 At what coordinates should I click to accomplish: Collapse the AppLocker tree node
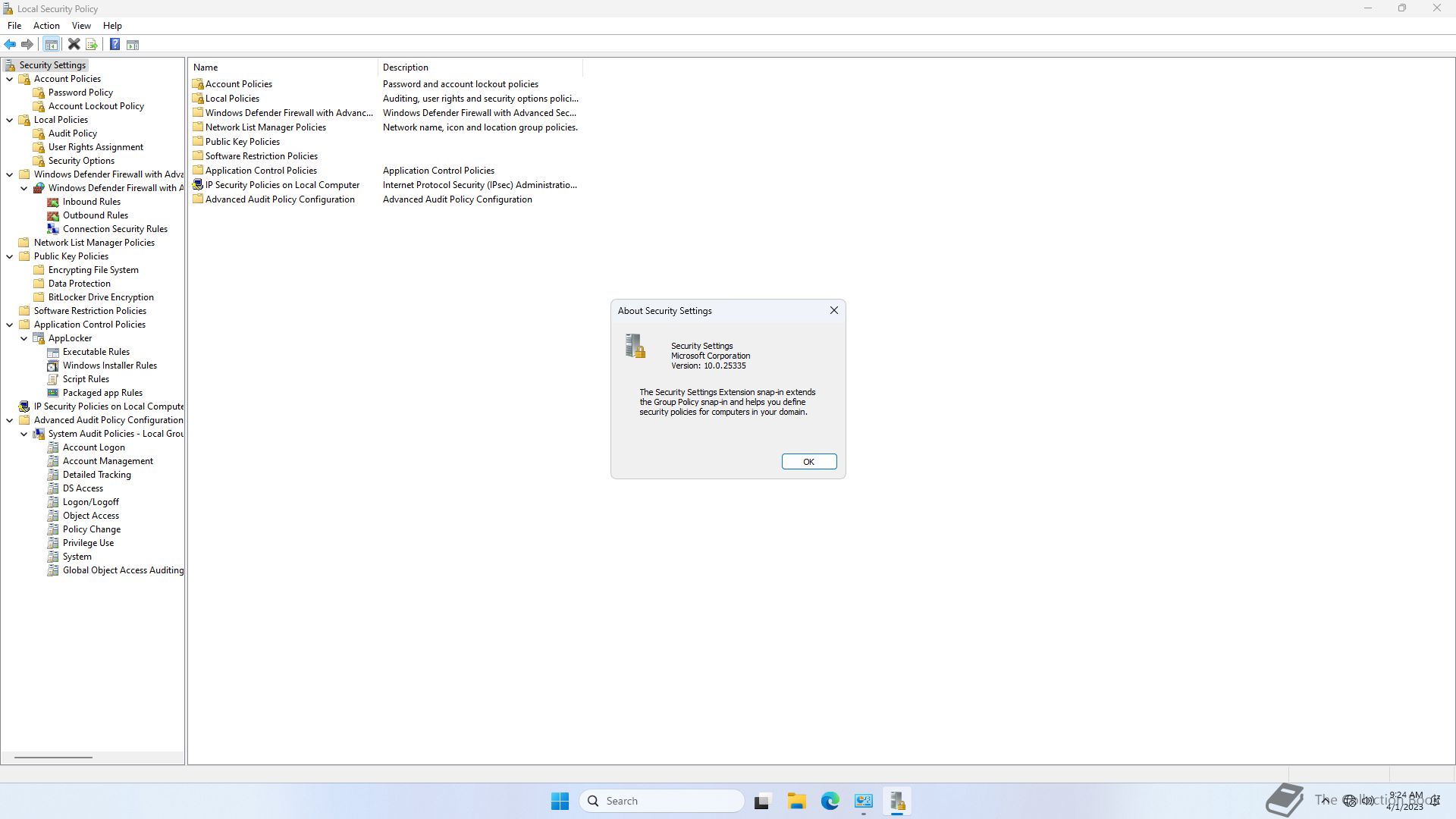24,338
